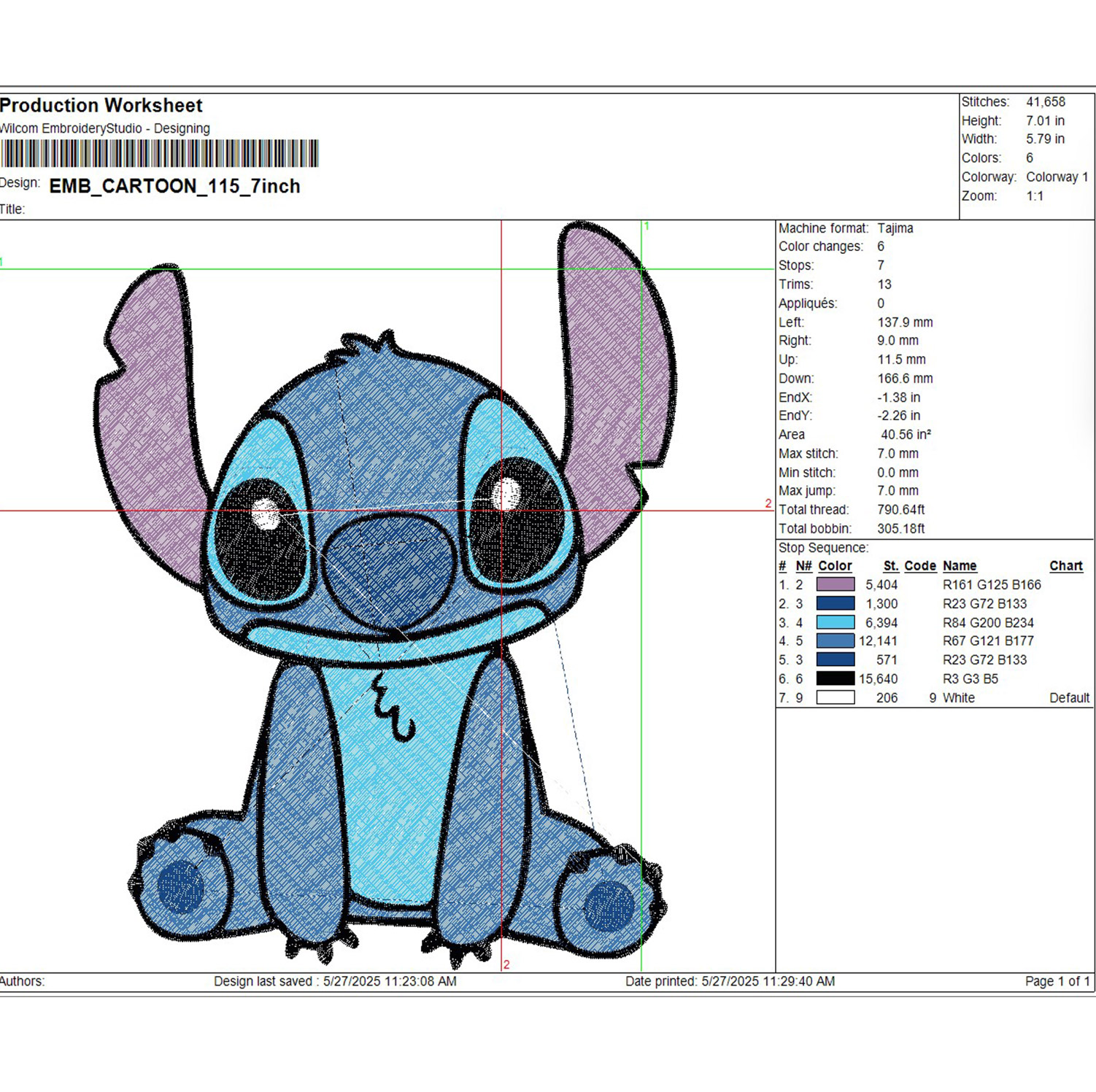Click the medium blue swatch in stop 4
This screenshot has width=1096, height=1092.
click(835, 640)
